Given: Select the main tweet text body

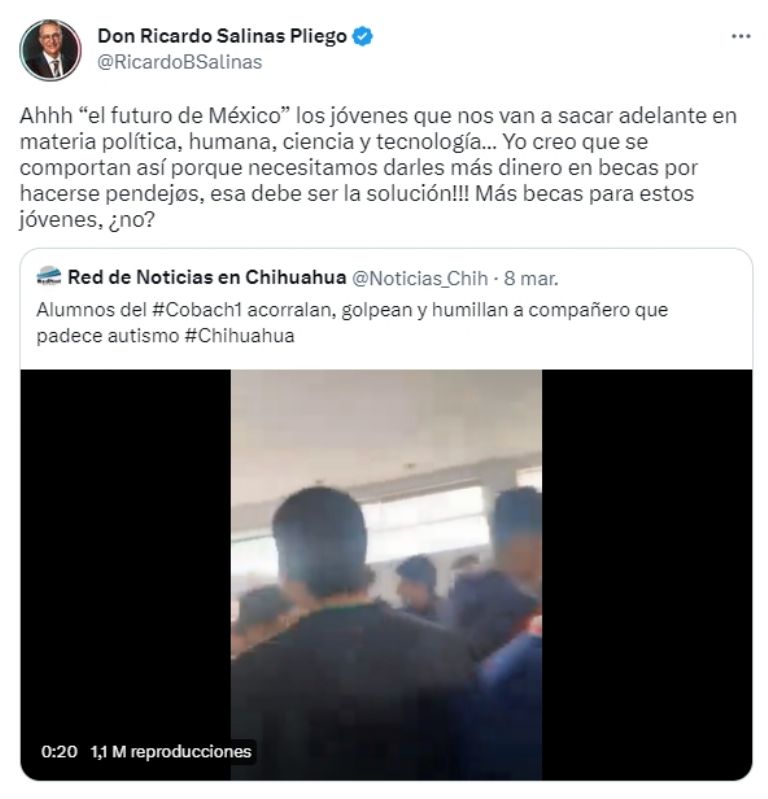Looking at the screenshot, I should point(378,168).
